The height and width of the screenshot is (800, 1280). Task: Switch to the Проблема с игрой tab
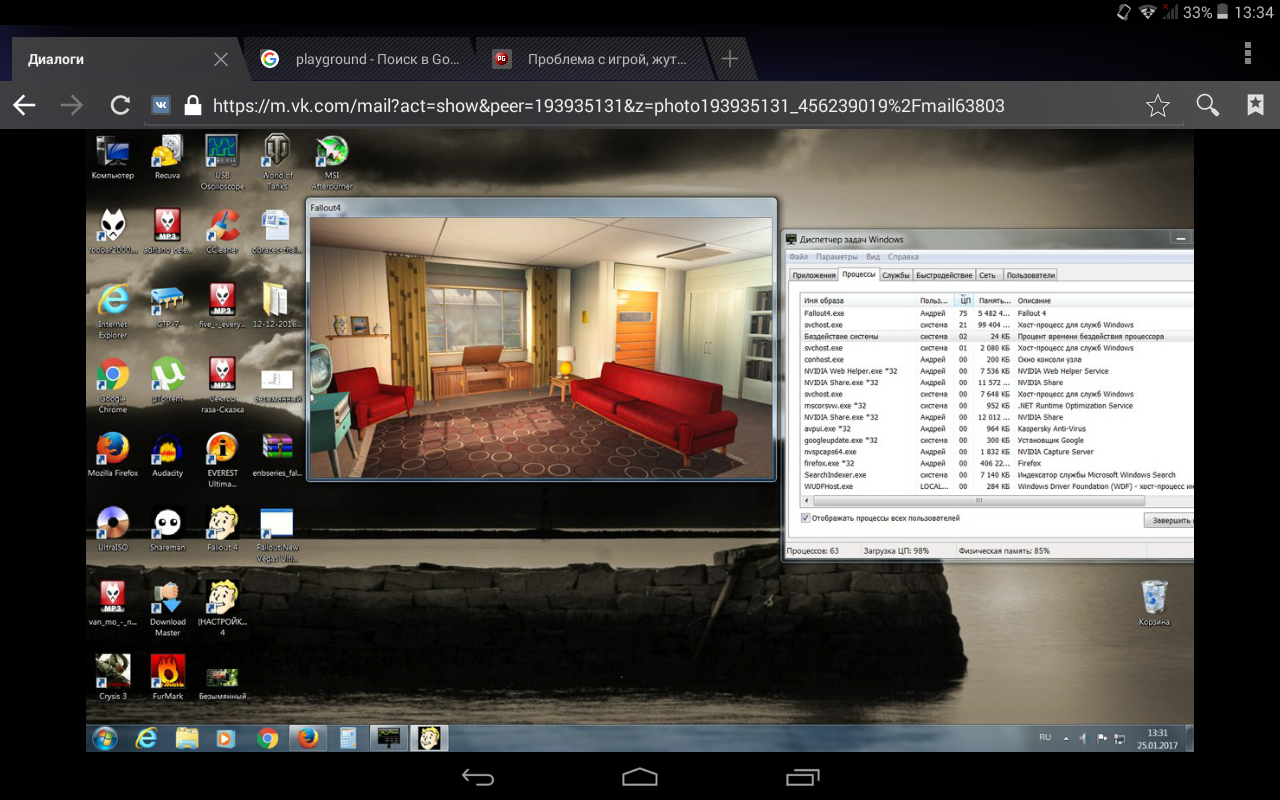point(592,59)
